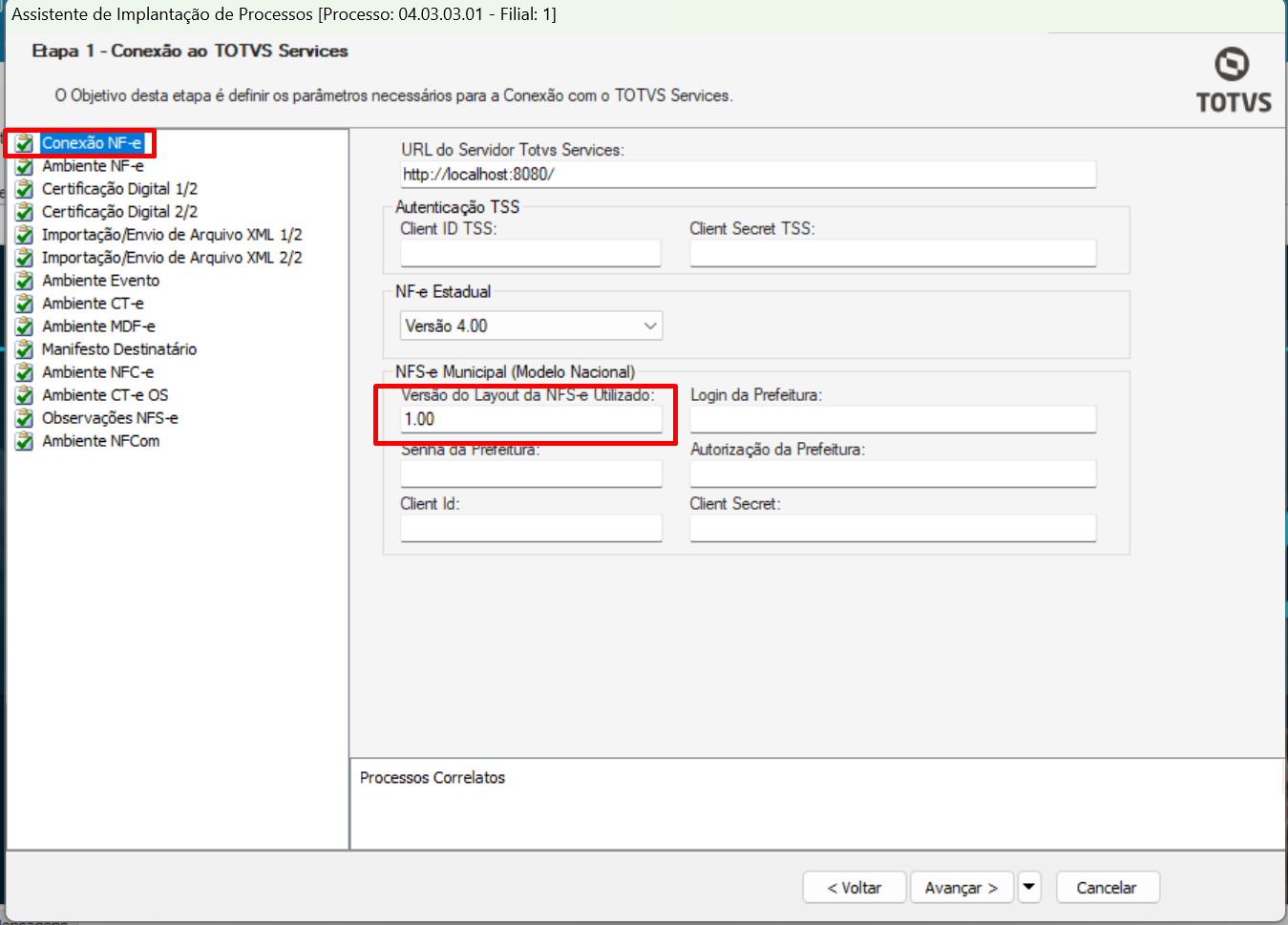Select the Ambiente NFC-e step

(x=97, y=372)
